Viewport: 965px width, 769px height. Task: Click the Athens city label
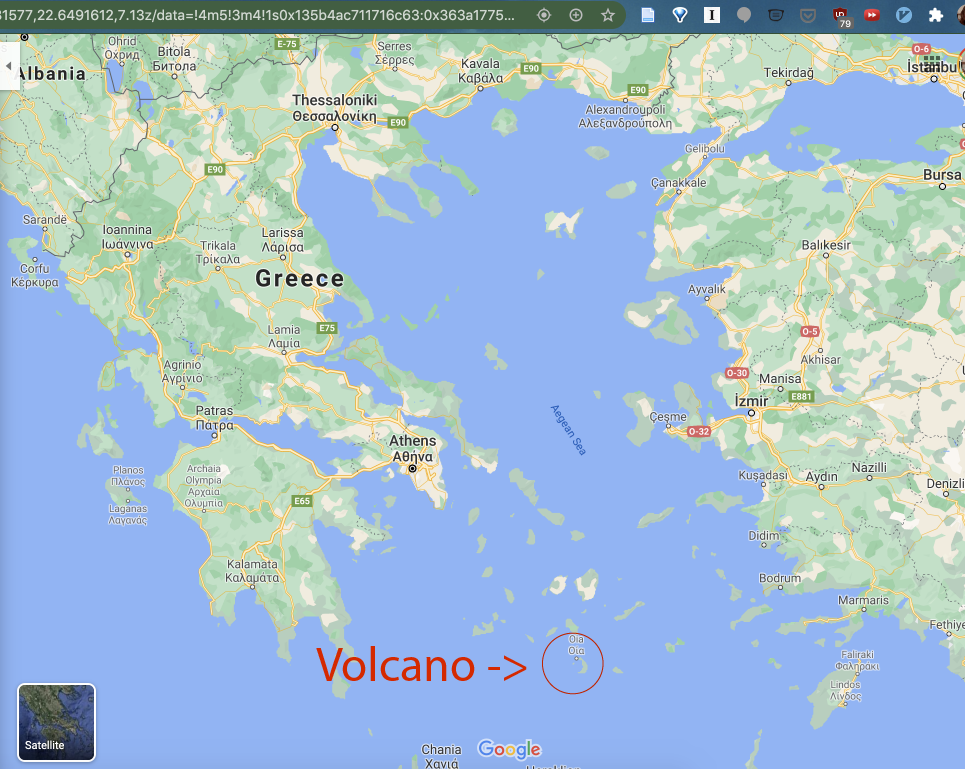coord(412,448)
